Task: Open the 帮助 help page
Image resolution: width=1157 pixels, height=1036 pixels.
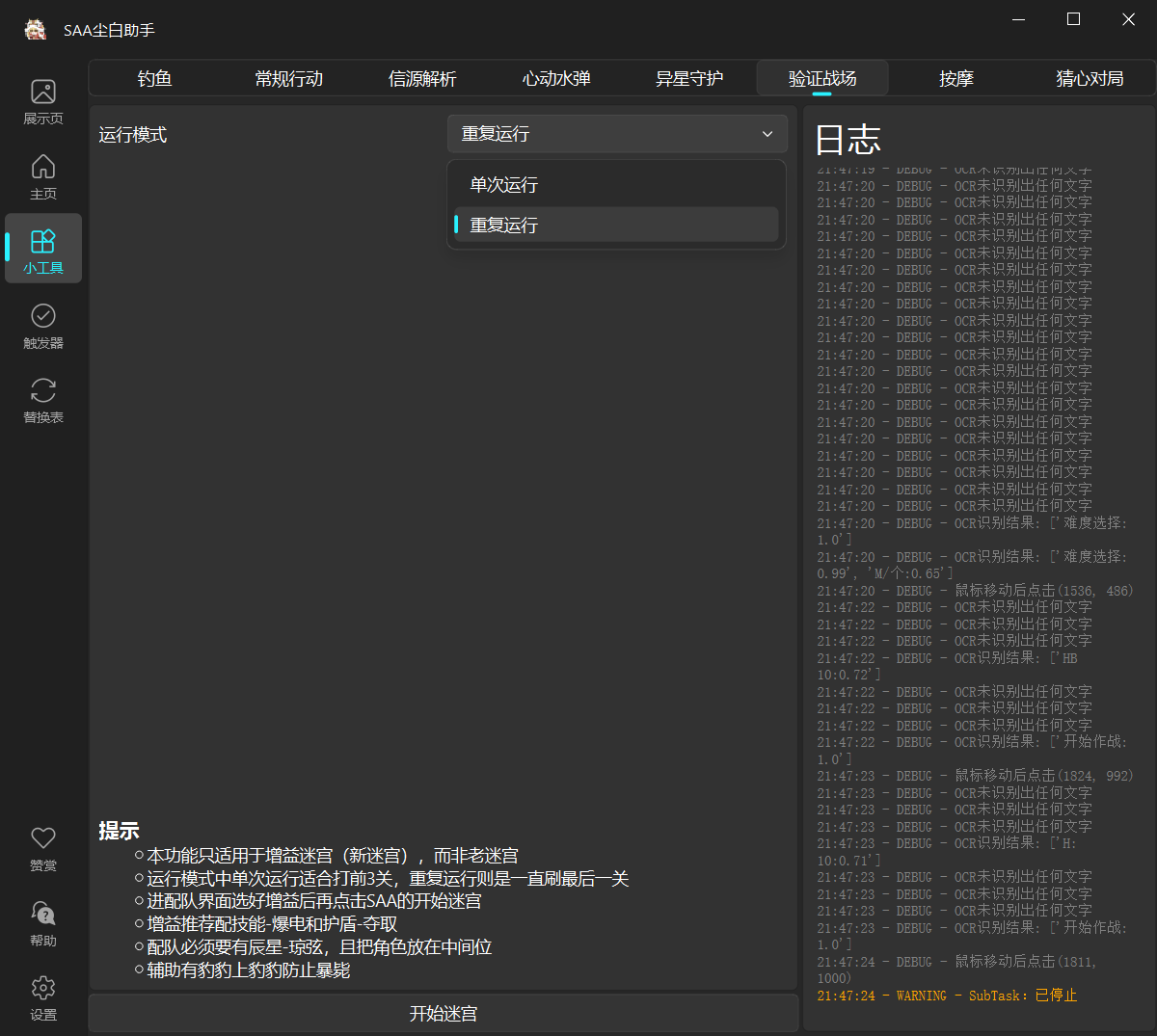Action: 43,923
